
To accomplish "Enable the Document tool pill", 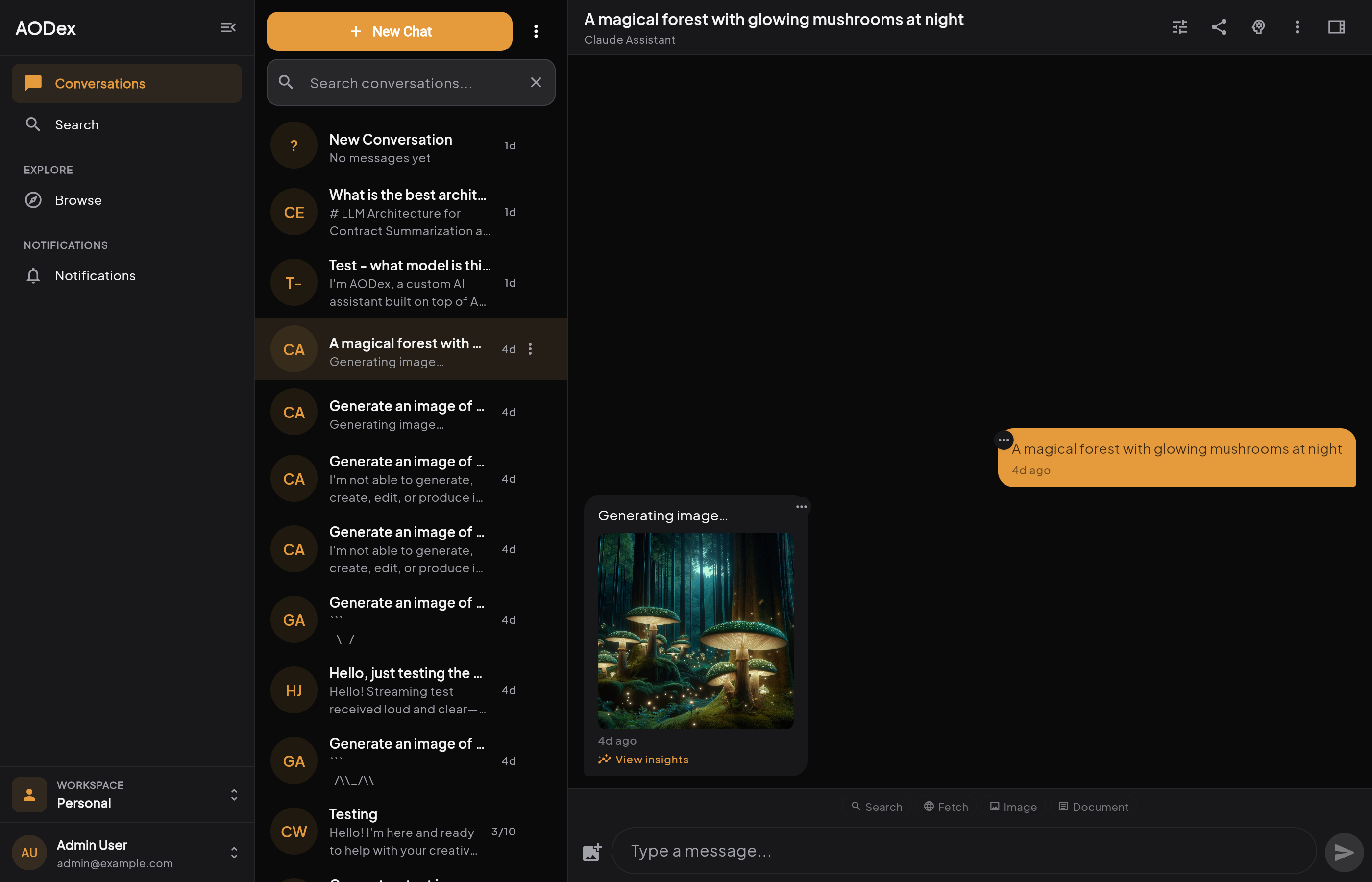I will pyautogui.click(x=1093, y=806).
